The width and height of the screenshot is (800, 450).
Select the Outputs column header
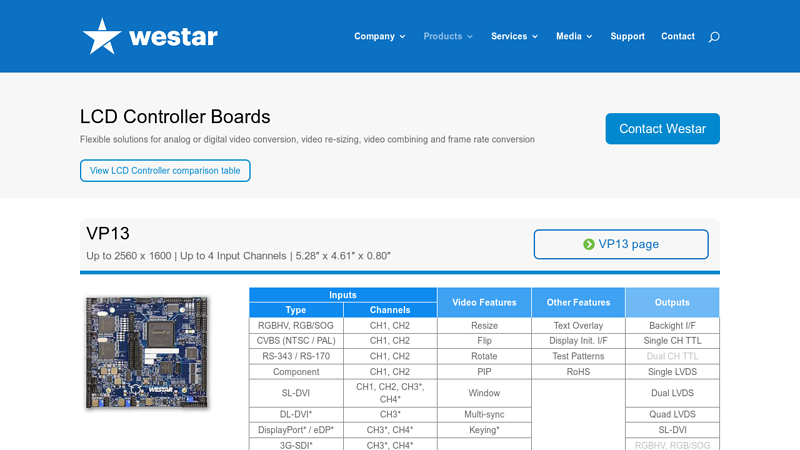click(x=672, y=303)
